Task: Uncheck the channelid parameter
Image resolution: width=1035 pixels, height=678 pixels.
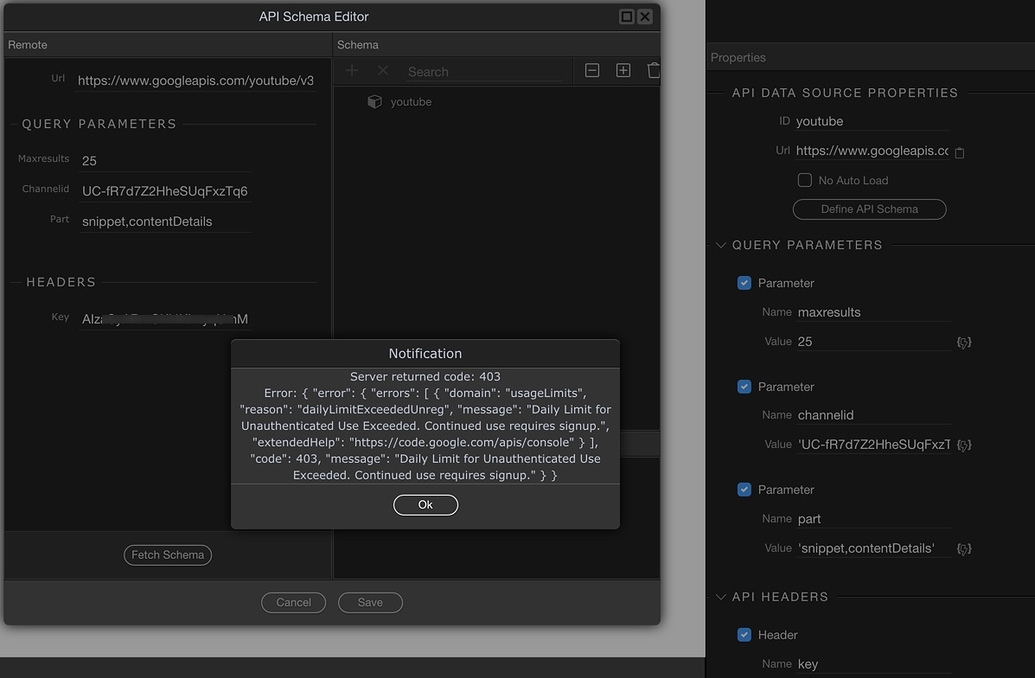Action: click(x=743, y=386)
